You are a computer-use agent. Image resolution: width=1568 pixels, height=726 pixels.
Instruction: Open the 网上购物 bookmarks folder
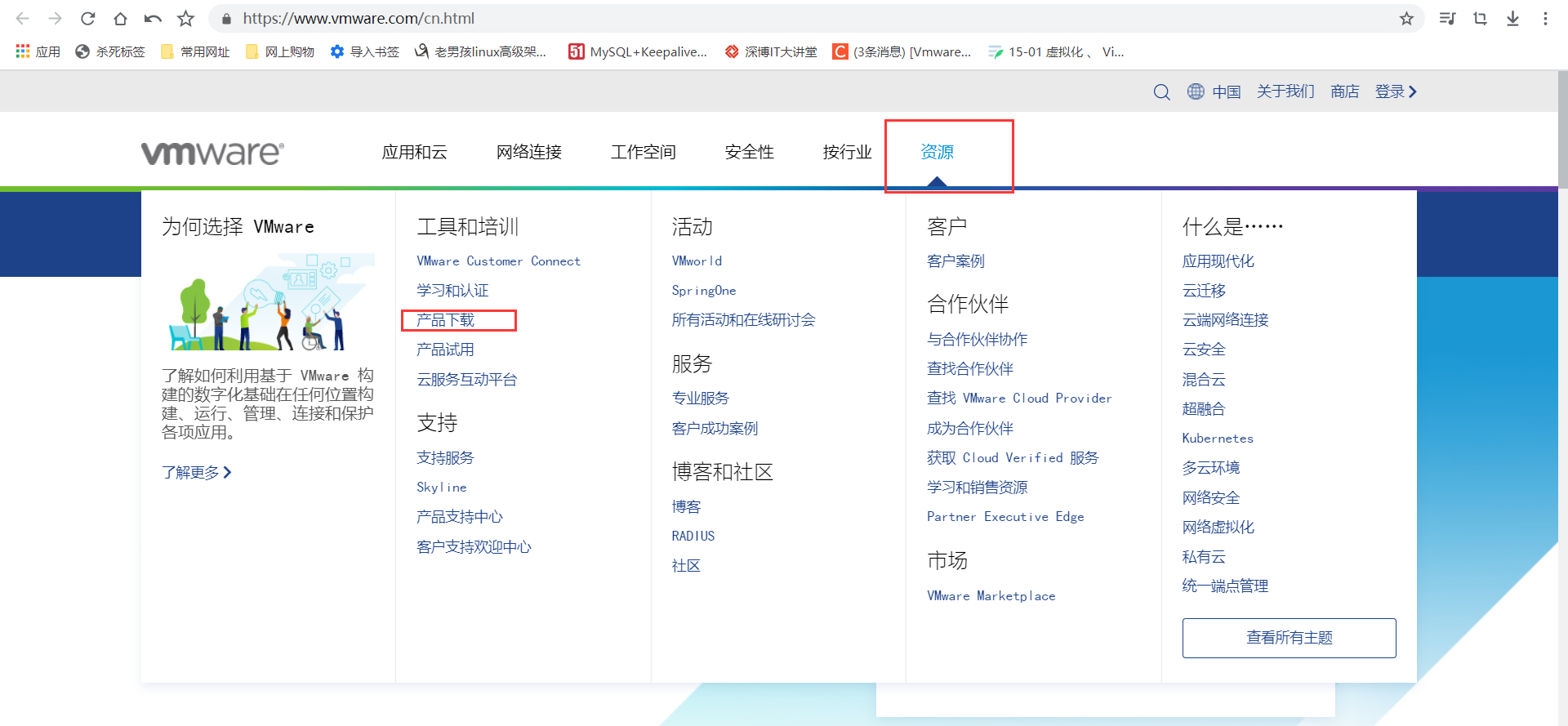point(280,51)
